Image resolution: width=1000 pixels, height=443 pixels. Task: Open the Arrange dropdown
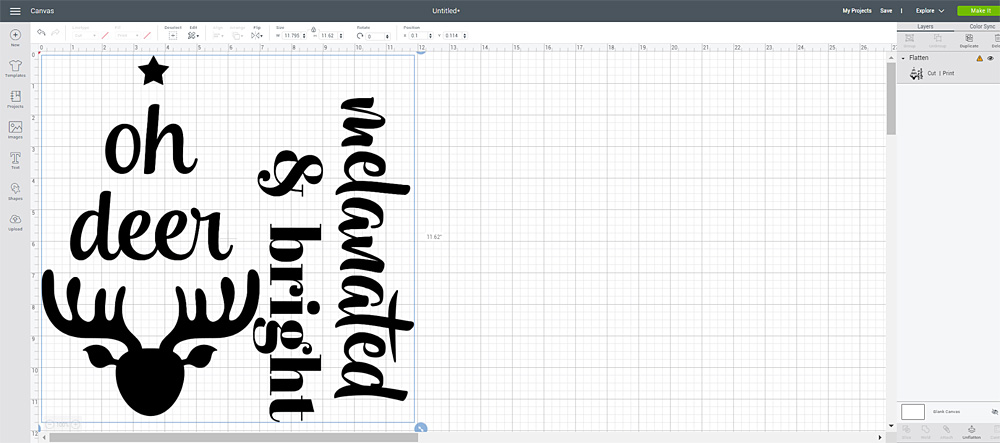(x=238, y=33)
